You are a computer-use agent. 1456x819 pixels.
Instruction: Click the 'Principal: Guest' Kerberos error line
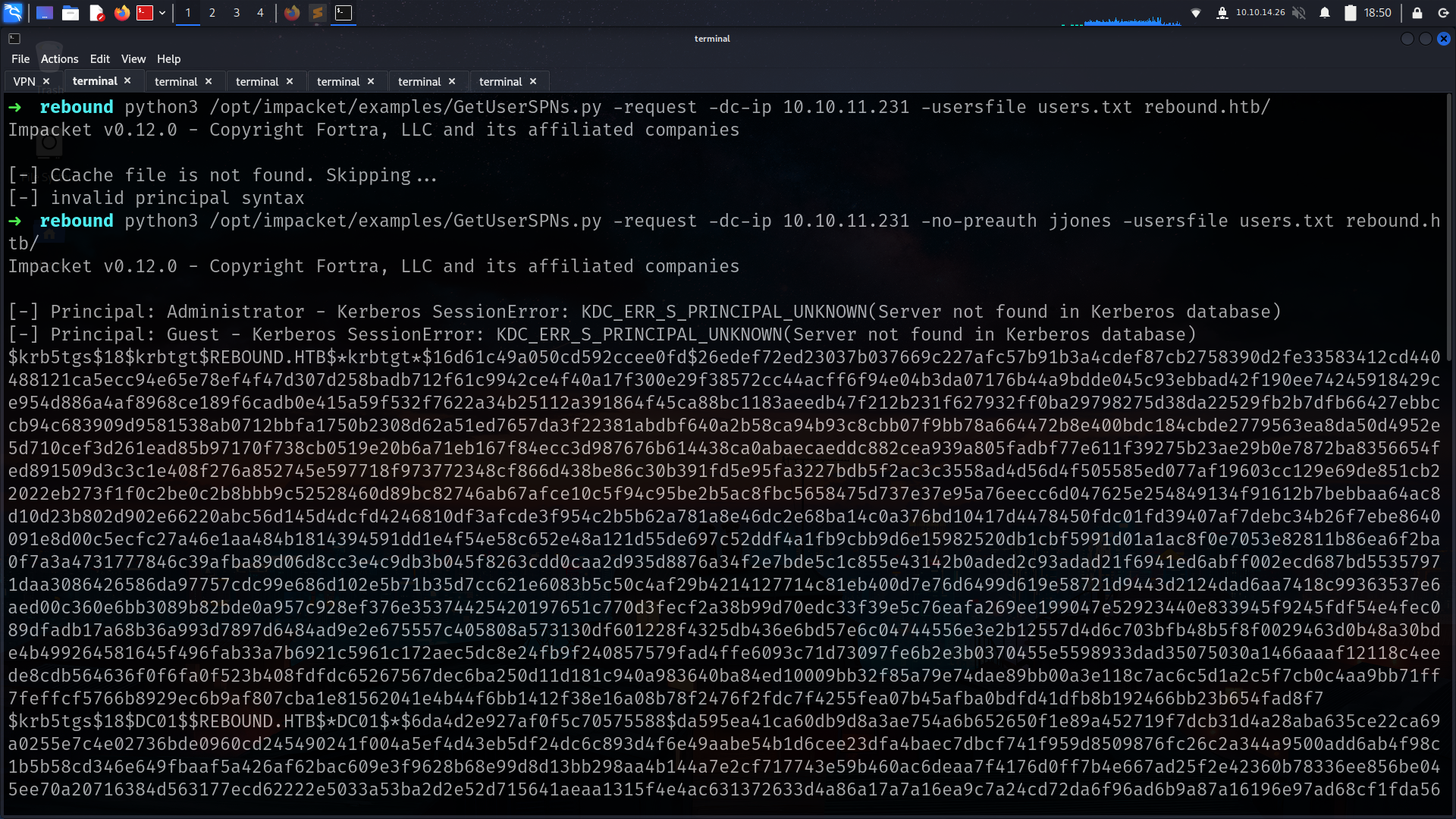tap(602, 334)
